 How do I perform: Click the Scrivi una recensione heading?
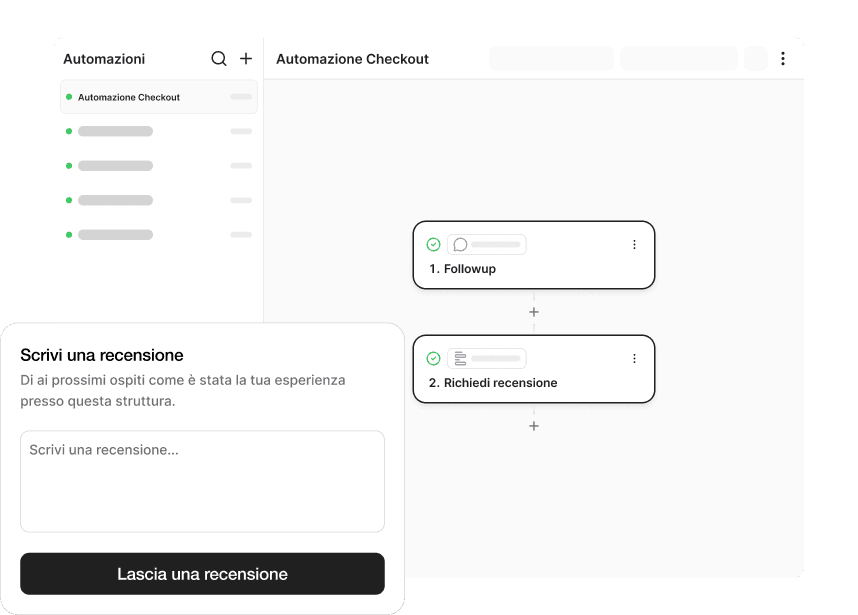102,355
